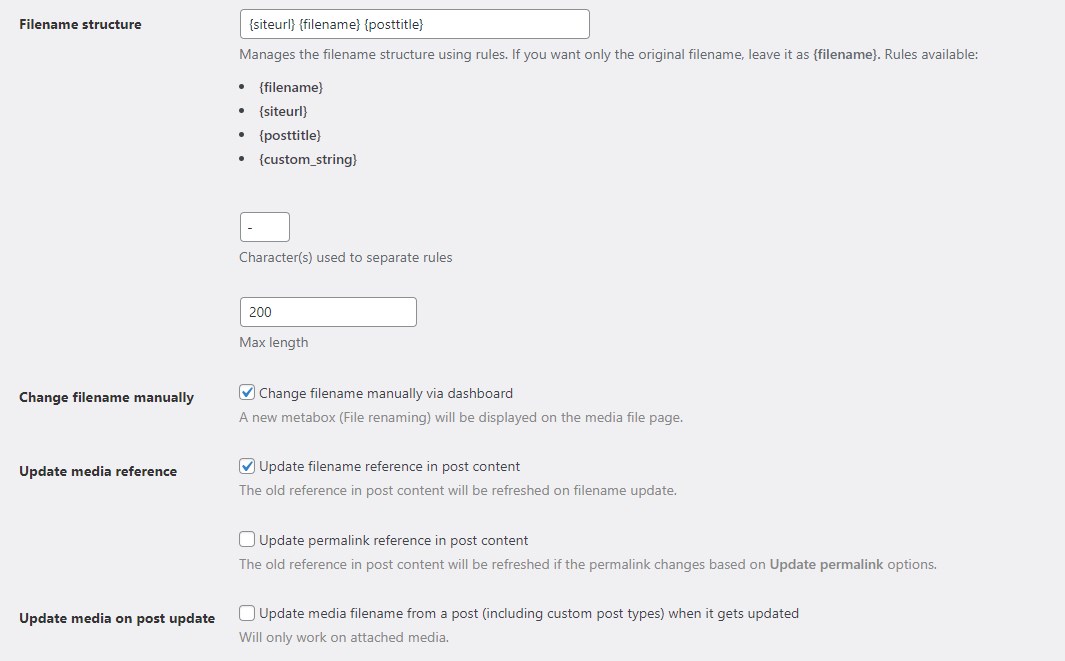Tick the Update media filename from a post checkbox
Viewport: 1065px width, 661px height.
click(x=247, y=613)
